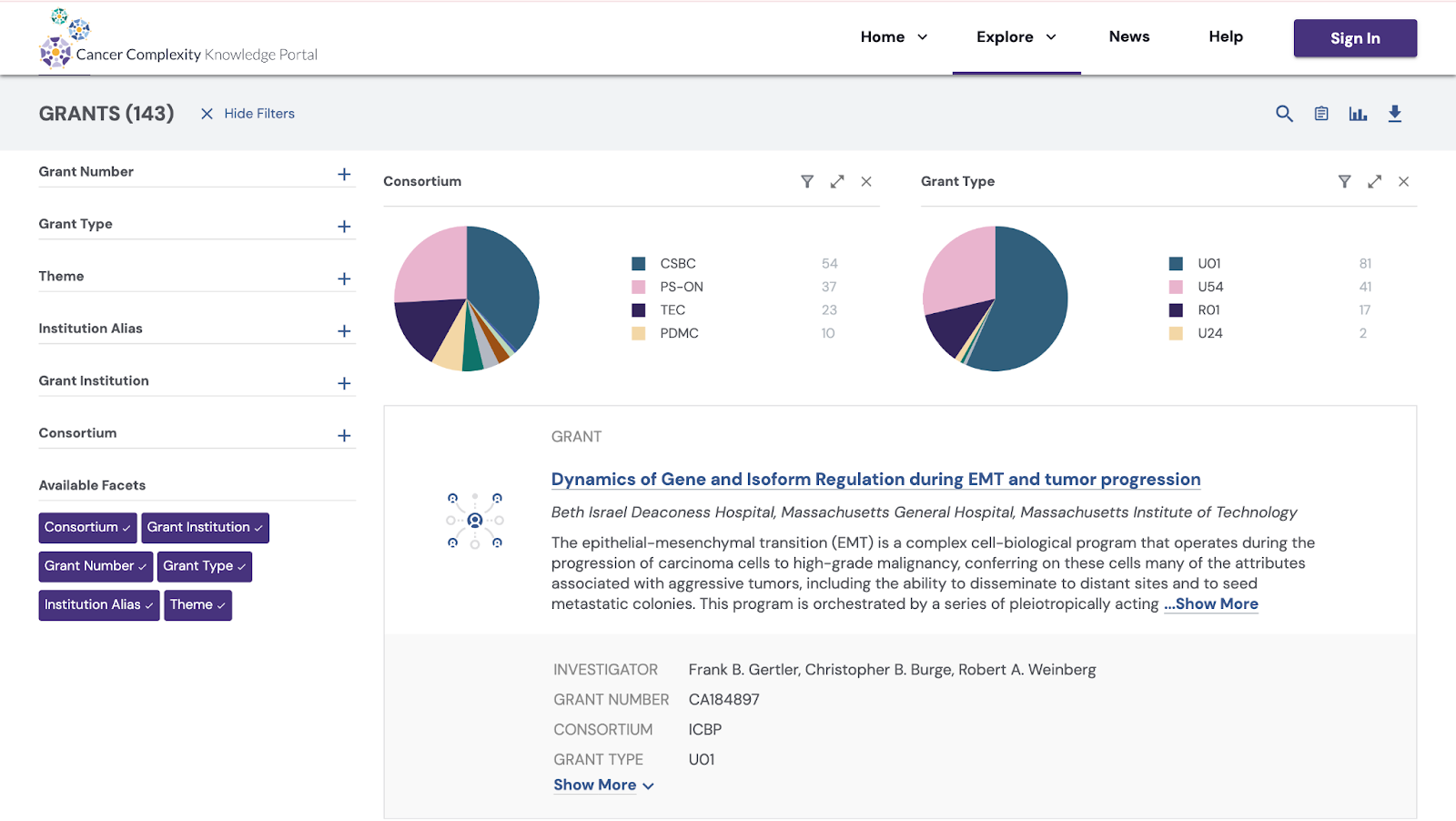The width and height of the screenshot is (1456, 821).
Task: Click the CSBC legend color swatch
Action: [x=639, y=264]
